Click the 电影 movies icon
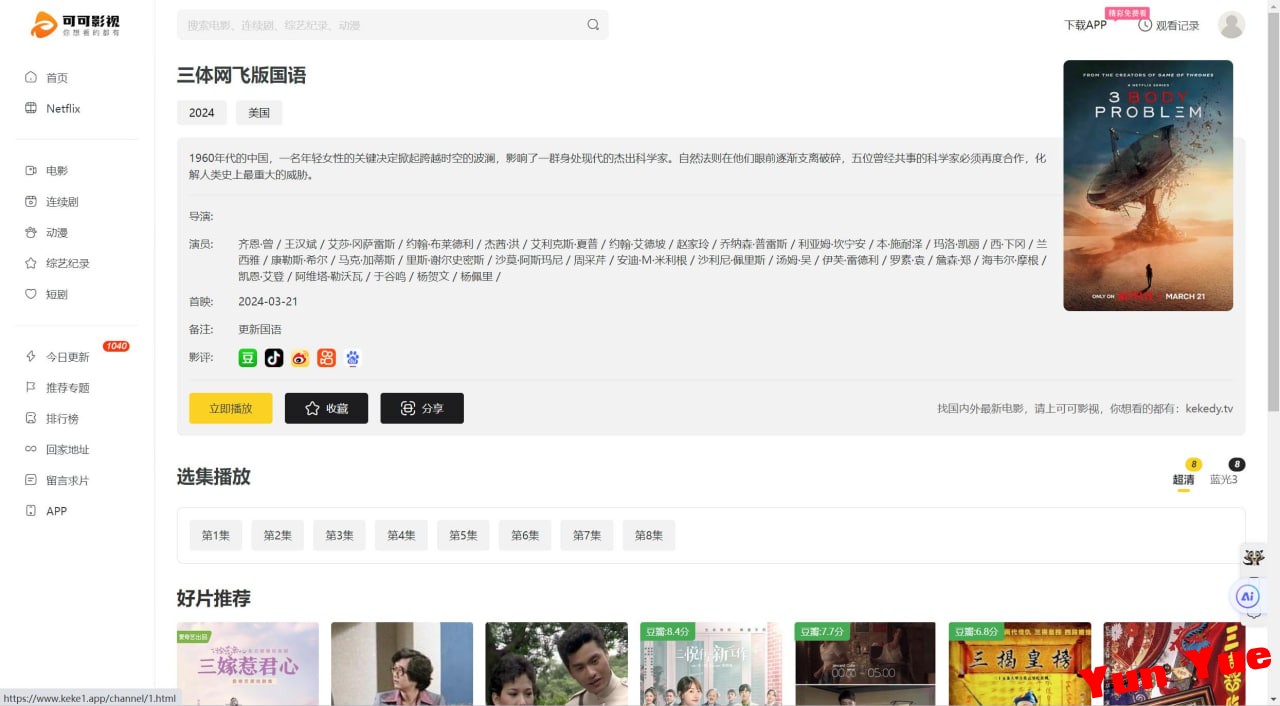 (31, 171)
